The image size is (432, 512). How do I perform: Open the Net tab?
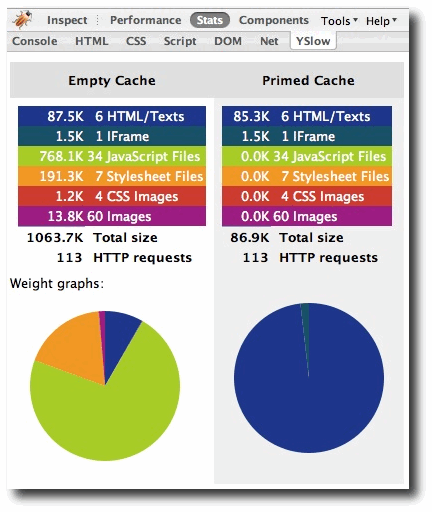269,41
